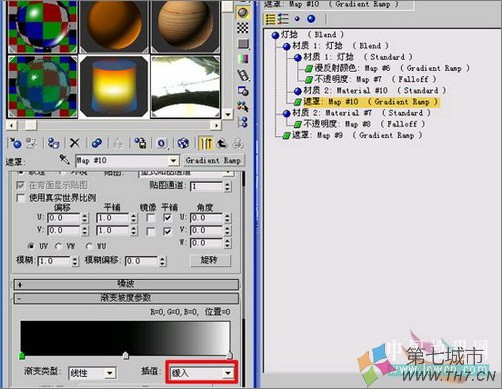
Task: Click sample slots scroll right arrow
Action: click(x=216, y=125)
